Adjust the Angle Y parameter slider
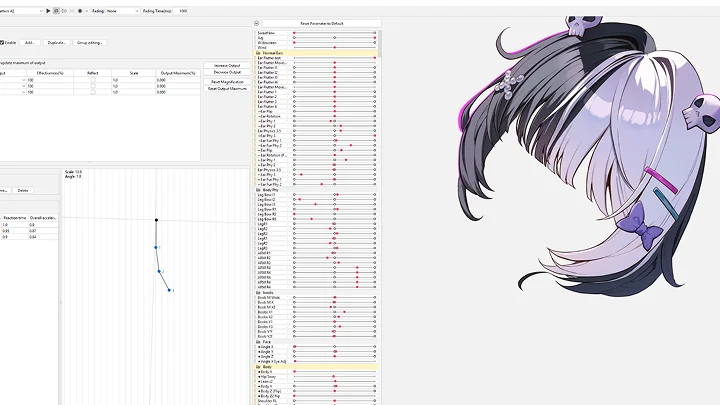720x405 pixels. click(x=334, y=352)
